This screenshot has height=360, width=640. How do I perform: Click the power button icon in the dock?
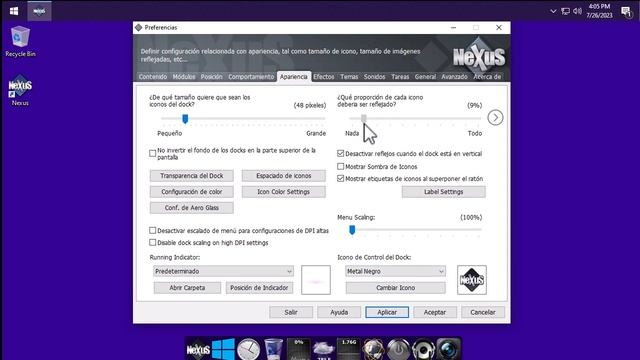click(398, 349)
